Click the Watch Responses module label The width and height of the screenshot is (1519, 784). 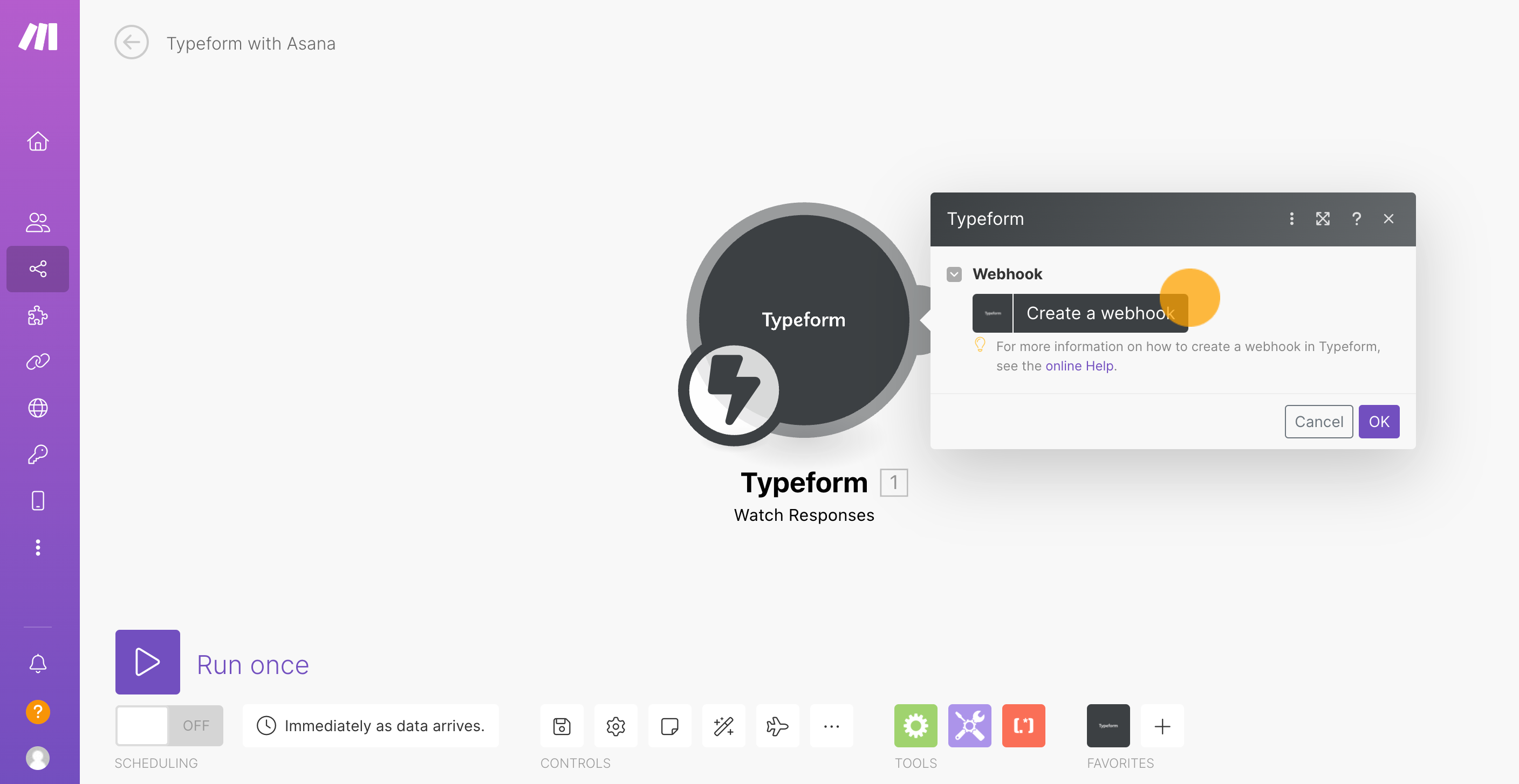coord(804,514)
